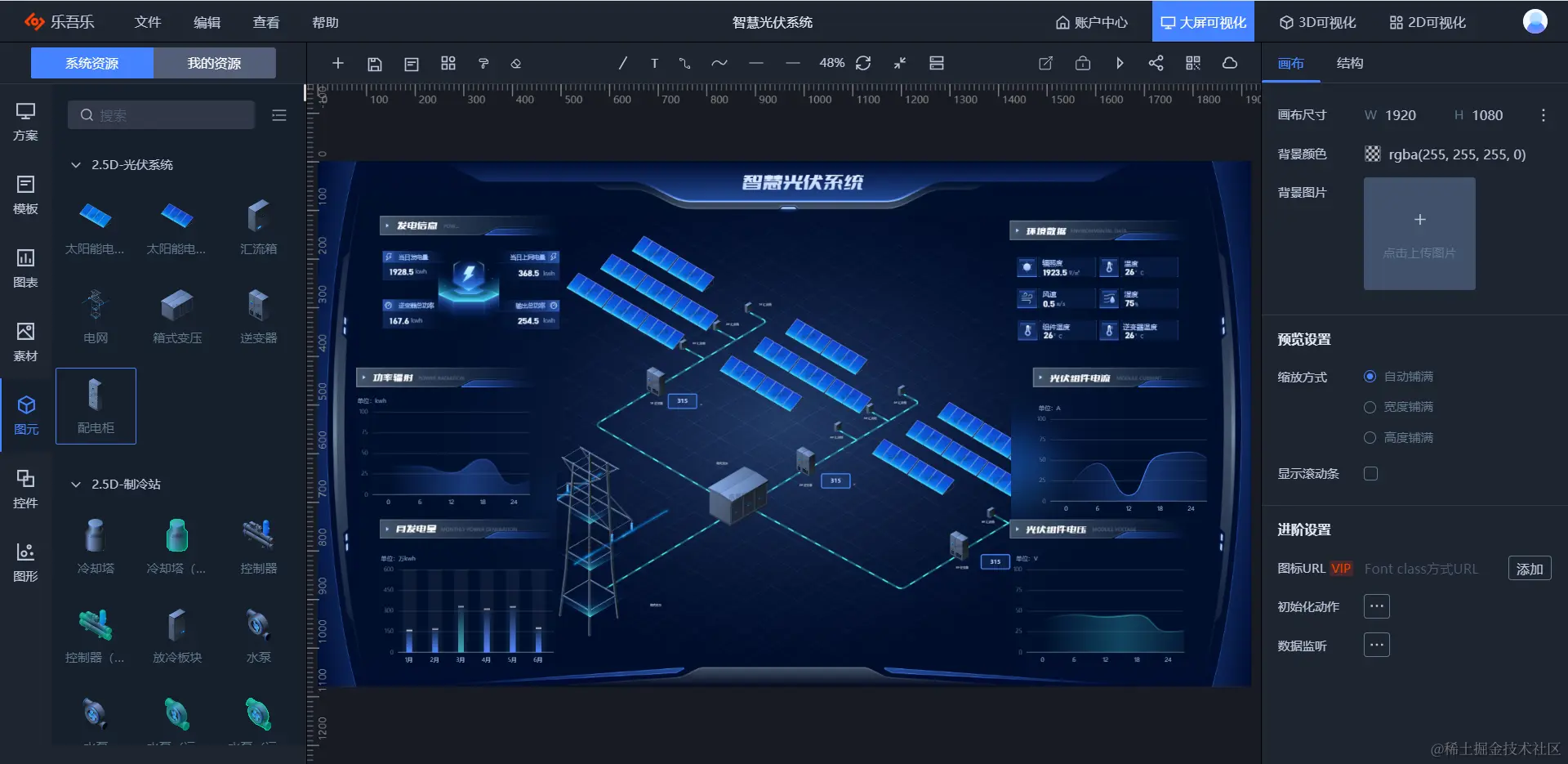1568x764 pixels.
Task: Toggle the 显示滚动条 checkbox
Action: (1371, 473)
